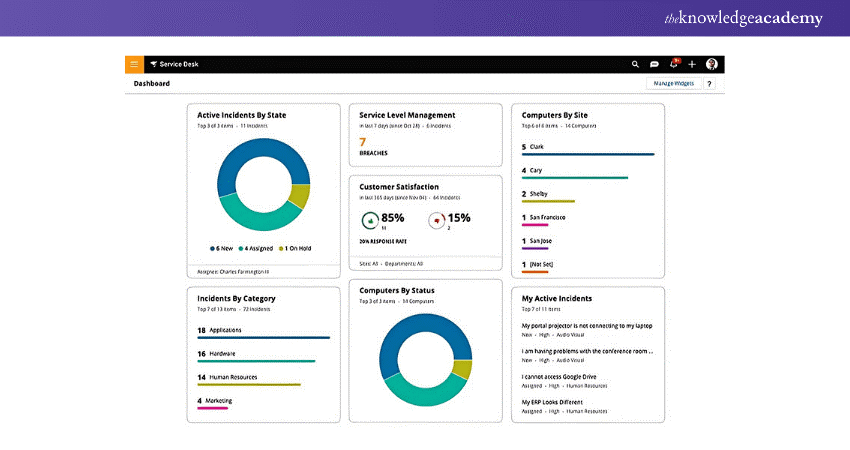The width and height of the screenshot is (850, 450).
Task: Click the red thumbs-down satisfaction icon
Action: [x=436, y=219]
